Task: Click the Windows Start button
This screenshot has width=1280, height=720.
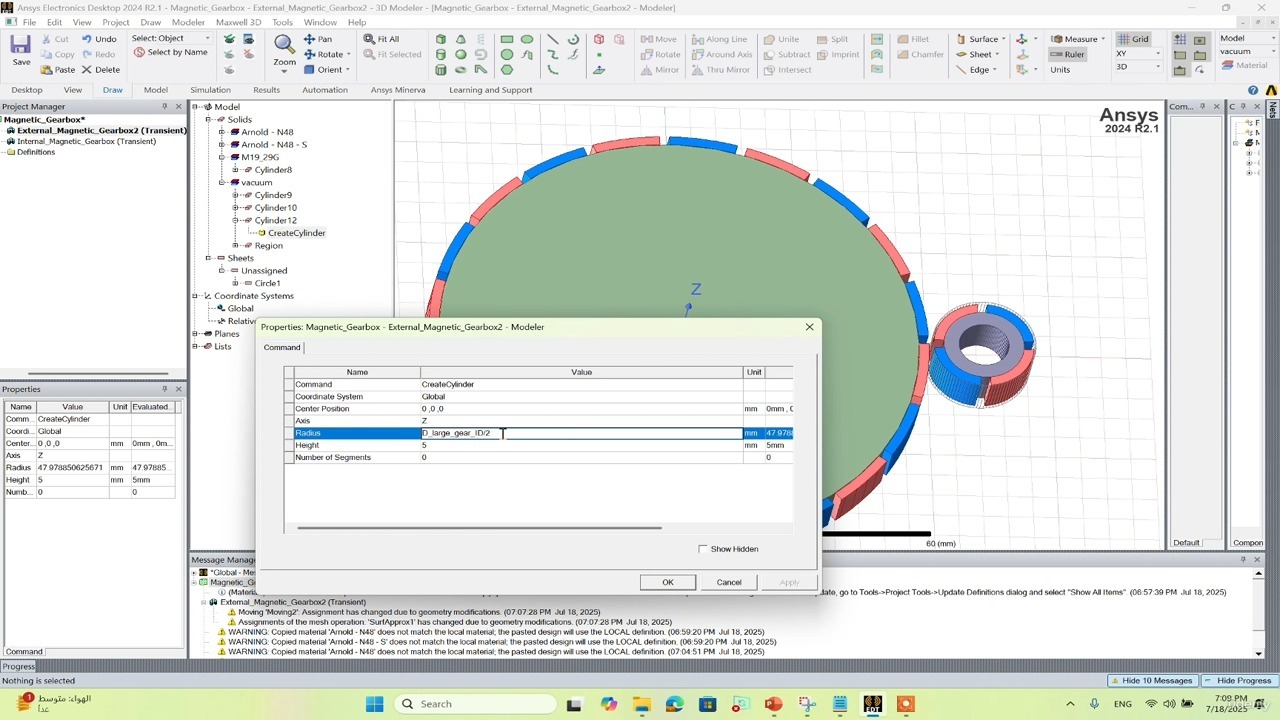Action: 375,704
